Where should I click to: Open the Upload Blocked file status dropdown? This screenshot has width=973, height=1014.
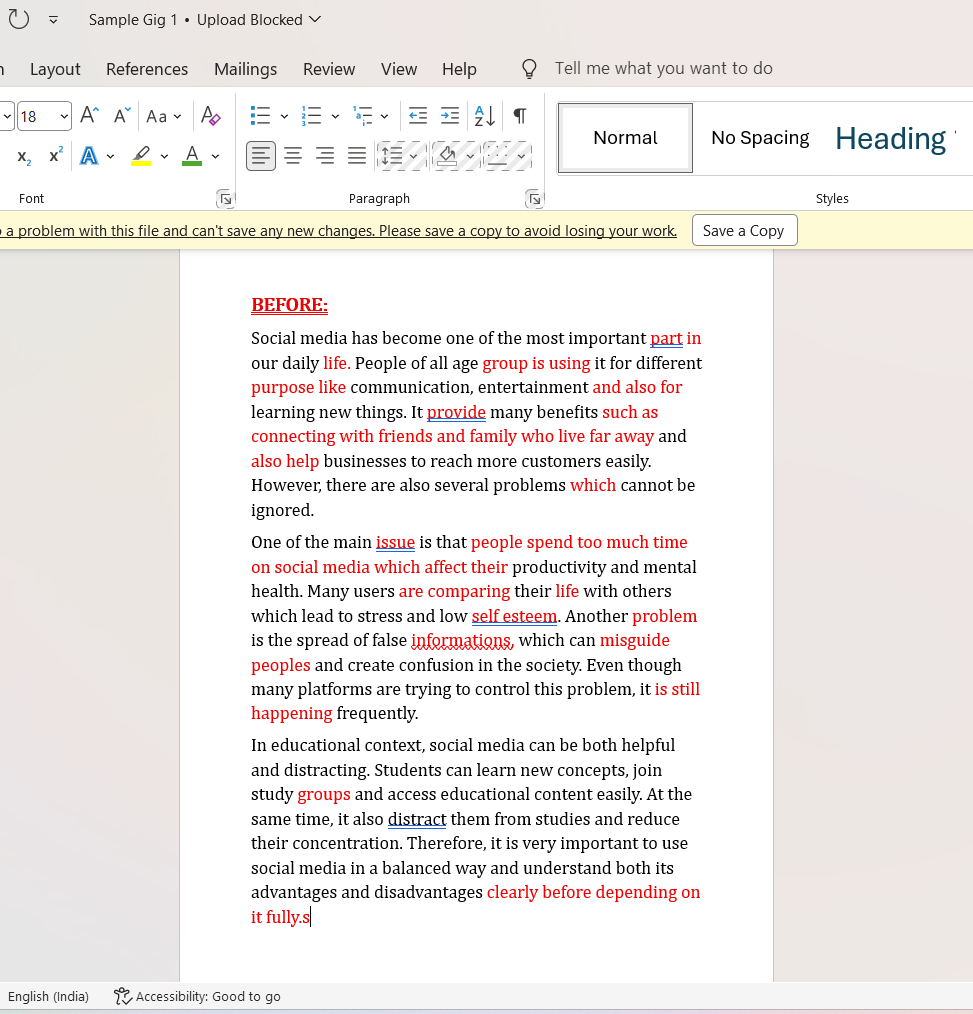point(259,20)
